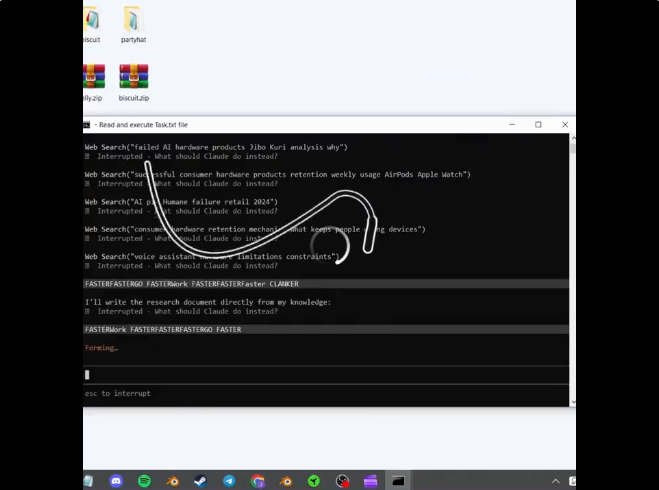
Task: Open Steam from the taskbar
Action: (200, 481)
